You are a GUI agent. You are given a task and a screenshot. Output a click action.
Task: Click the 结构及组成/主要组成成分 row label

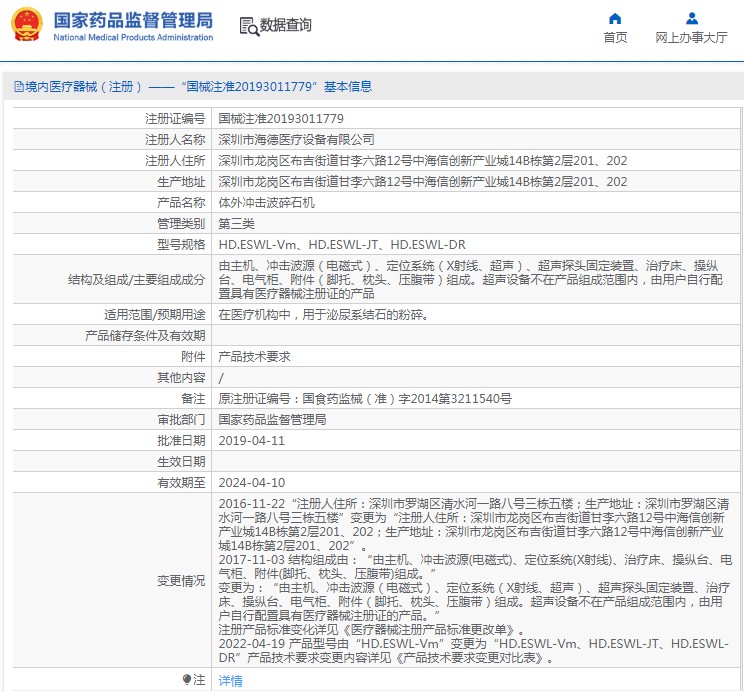[x=137, y=280]
